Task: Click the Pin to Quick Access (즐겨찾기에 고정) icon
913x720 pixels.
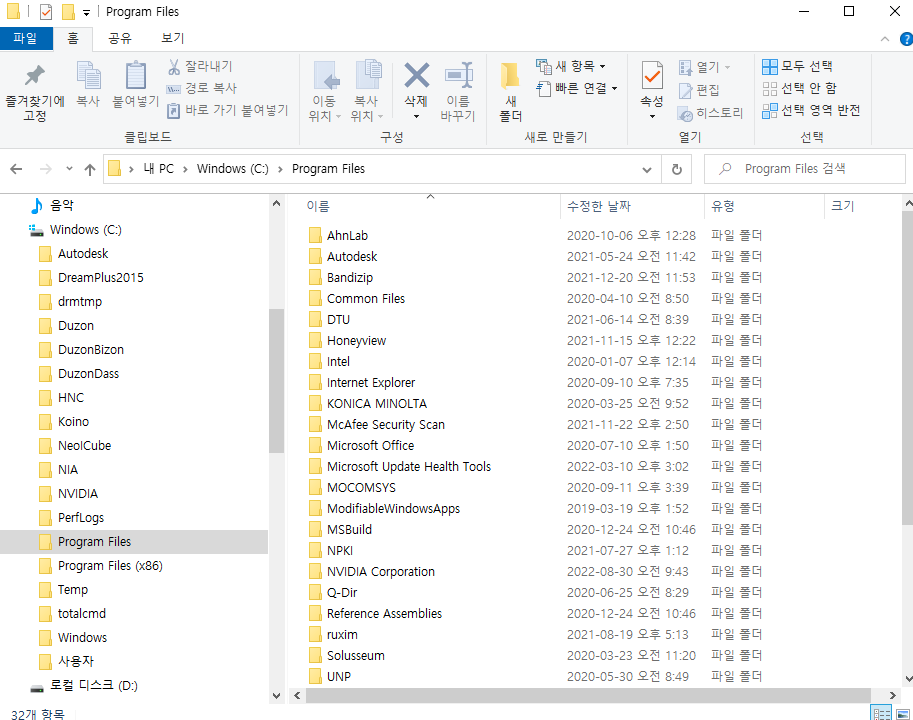Action: point(34,76)
